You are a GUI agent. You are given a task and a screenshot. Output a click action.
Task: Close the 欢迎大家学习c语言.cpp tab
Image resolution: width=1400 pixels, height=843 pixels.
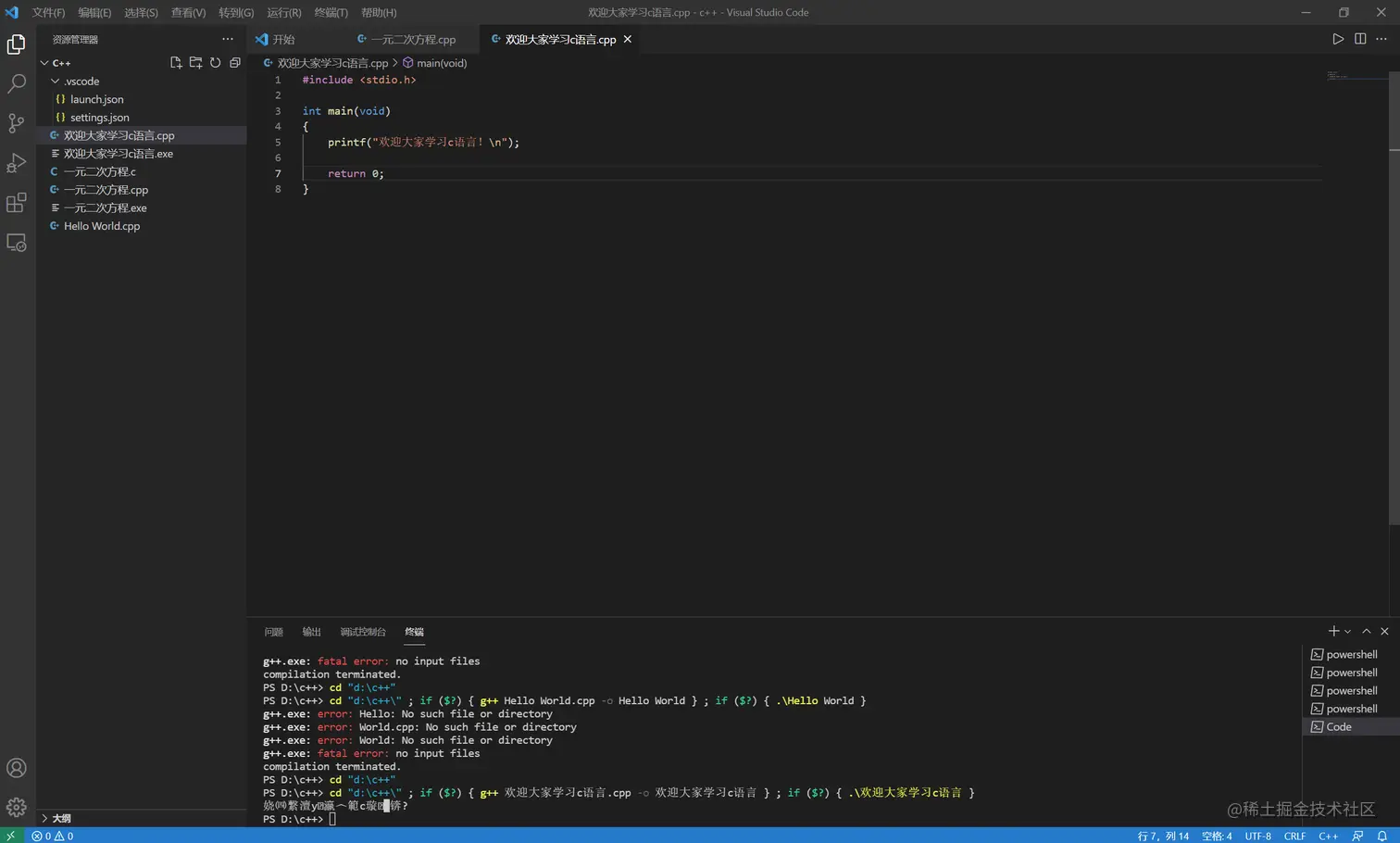[628, 39]
